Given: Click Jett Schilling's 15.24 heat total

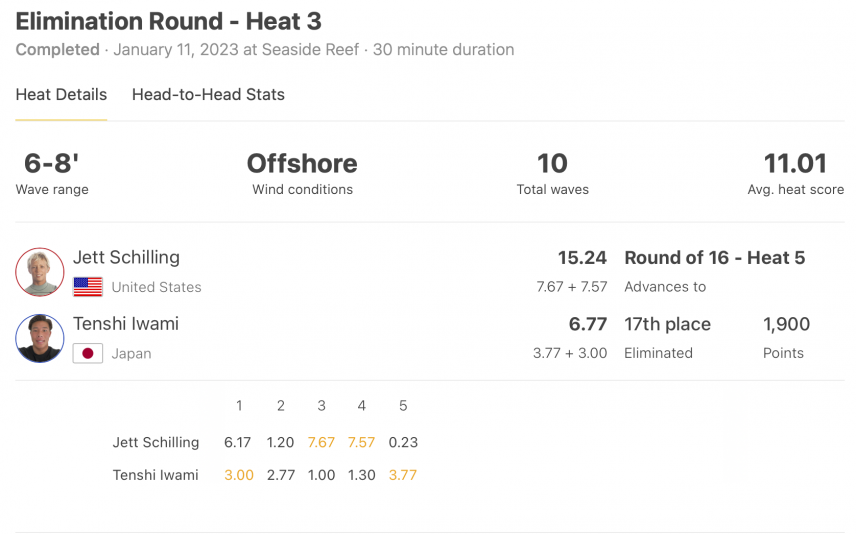Looking at the screenshot, I should pos(582,258).
